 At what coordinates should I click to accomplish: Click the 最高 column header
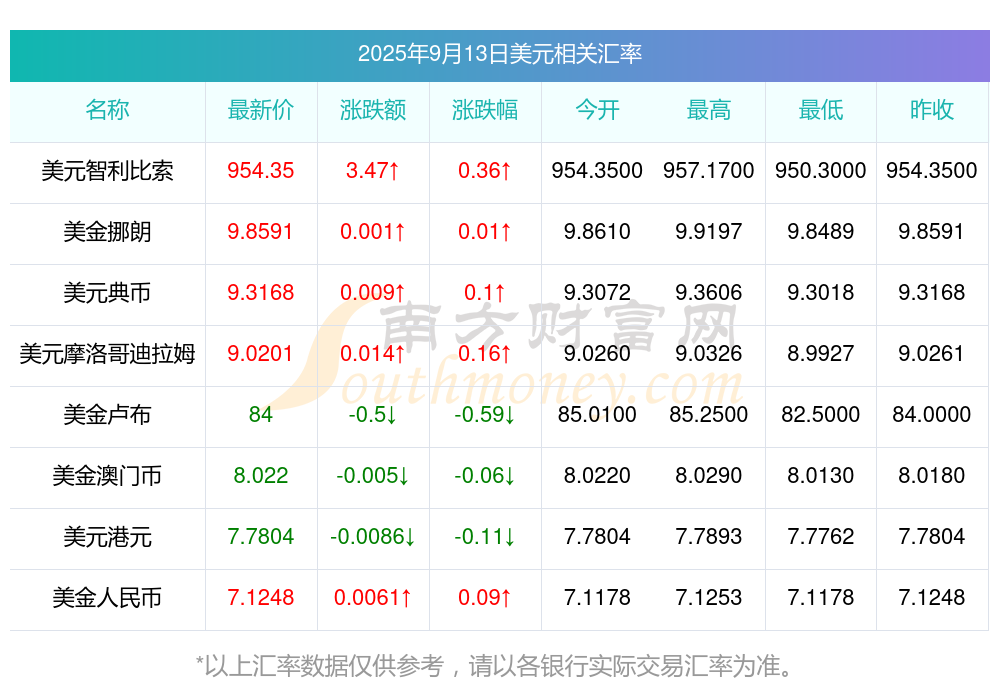(709, 110)
